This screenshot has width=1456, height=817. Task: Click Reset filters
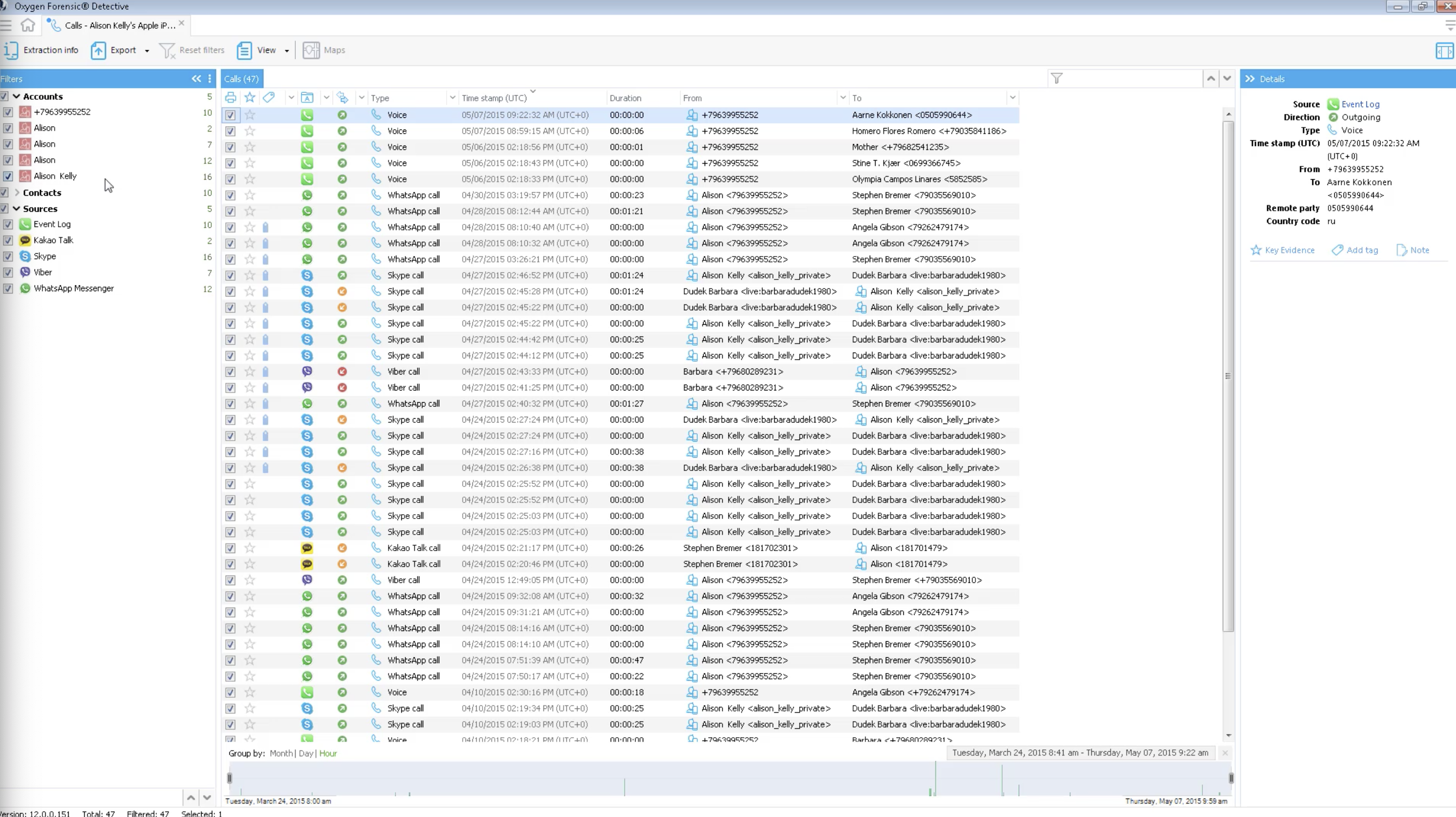coord(192,50)
